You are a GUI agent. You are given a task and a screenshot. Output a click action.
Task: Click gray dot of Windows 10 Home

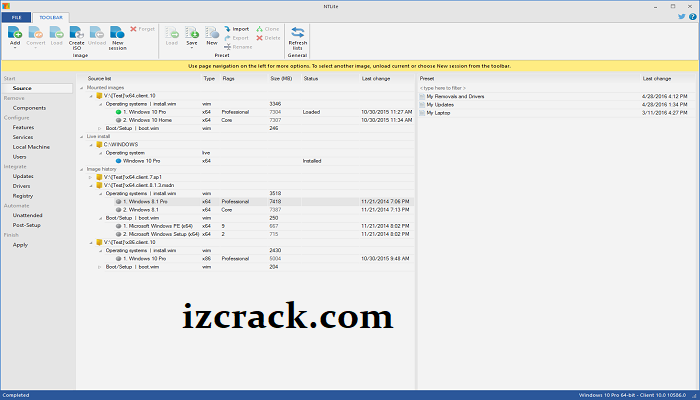click(x=118, y=120)
